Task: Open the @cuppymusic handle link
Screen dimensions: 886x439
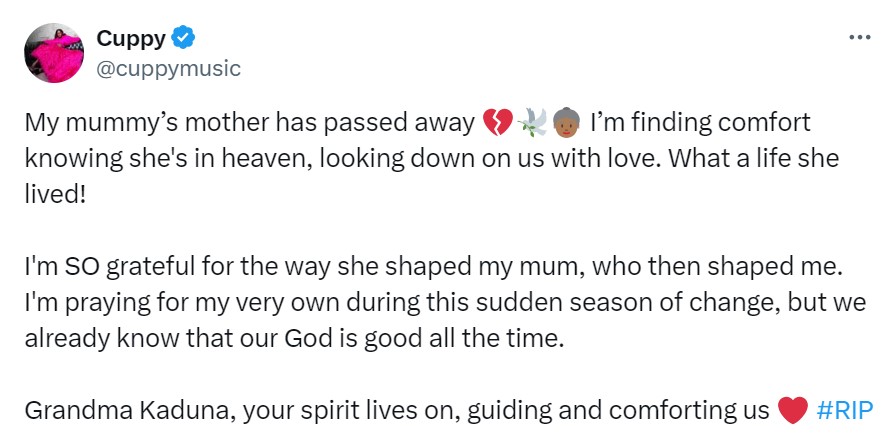Action: pyautogui.click(x=168, y=67)
